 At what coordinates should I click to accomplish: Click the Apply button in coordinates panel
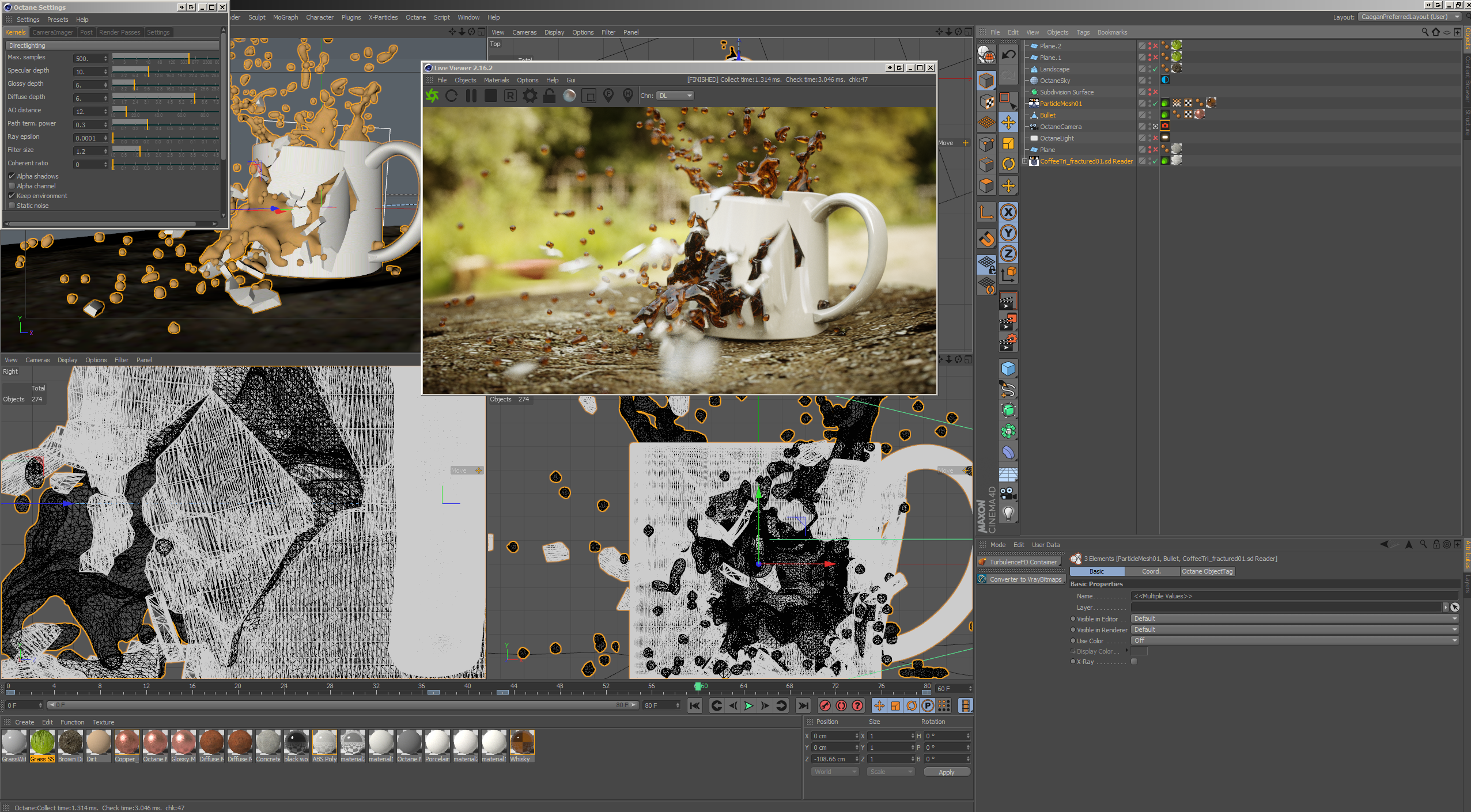coord(946,772)
